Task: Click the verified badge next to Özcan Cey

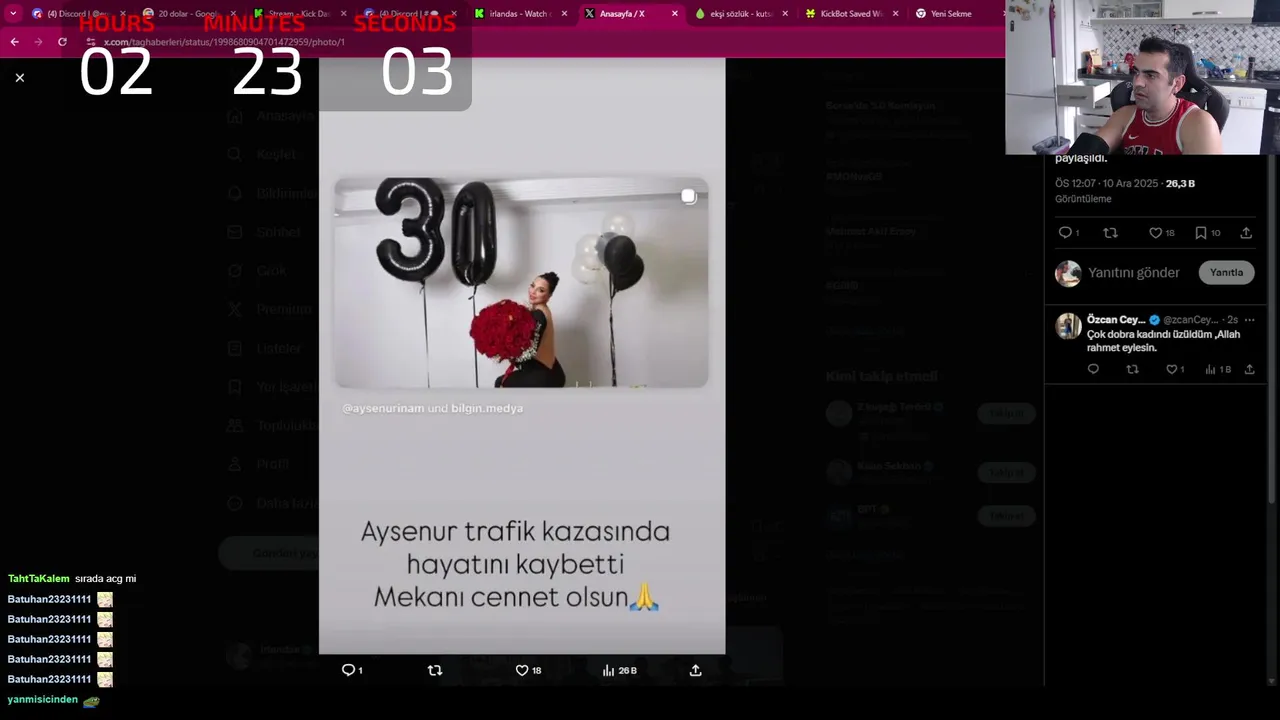Action: click(x=1154, y=320)
